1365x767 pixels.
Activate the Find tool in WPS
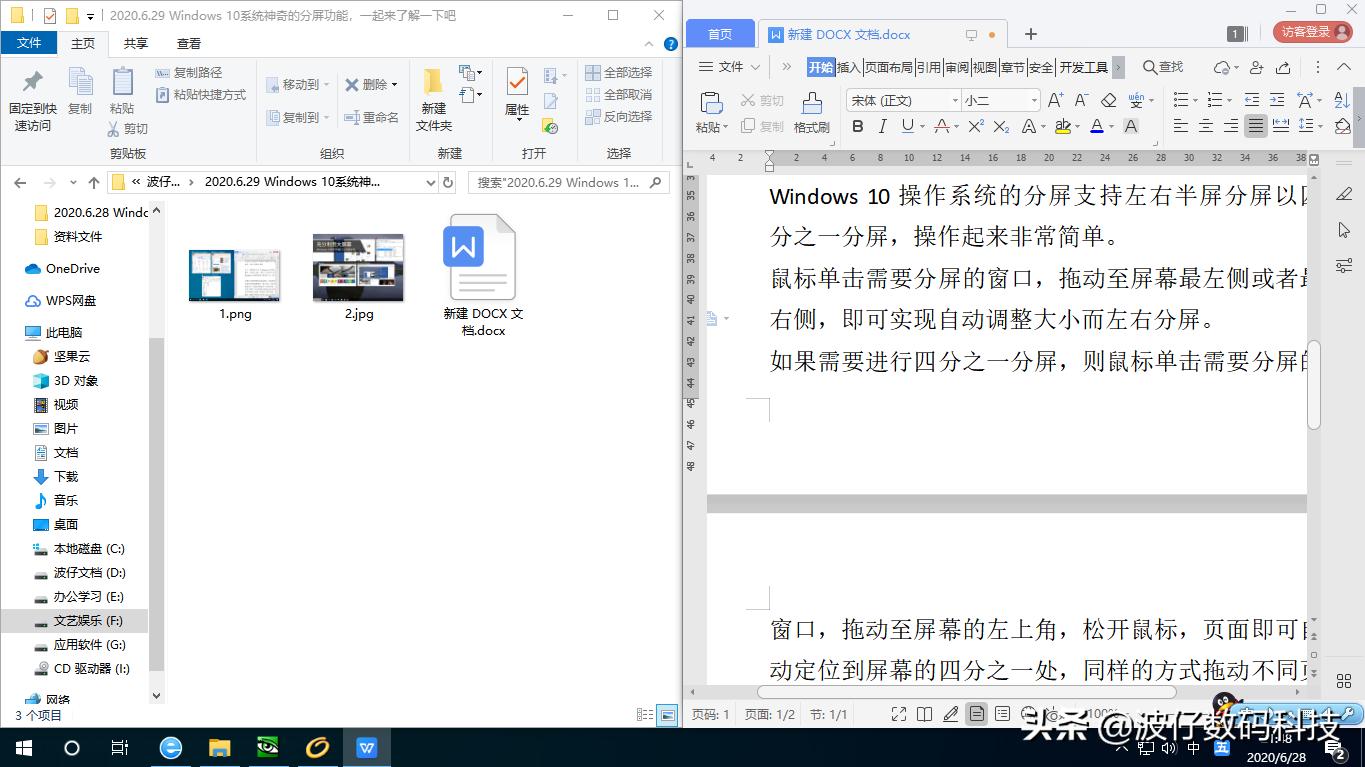point(1161,67)
